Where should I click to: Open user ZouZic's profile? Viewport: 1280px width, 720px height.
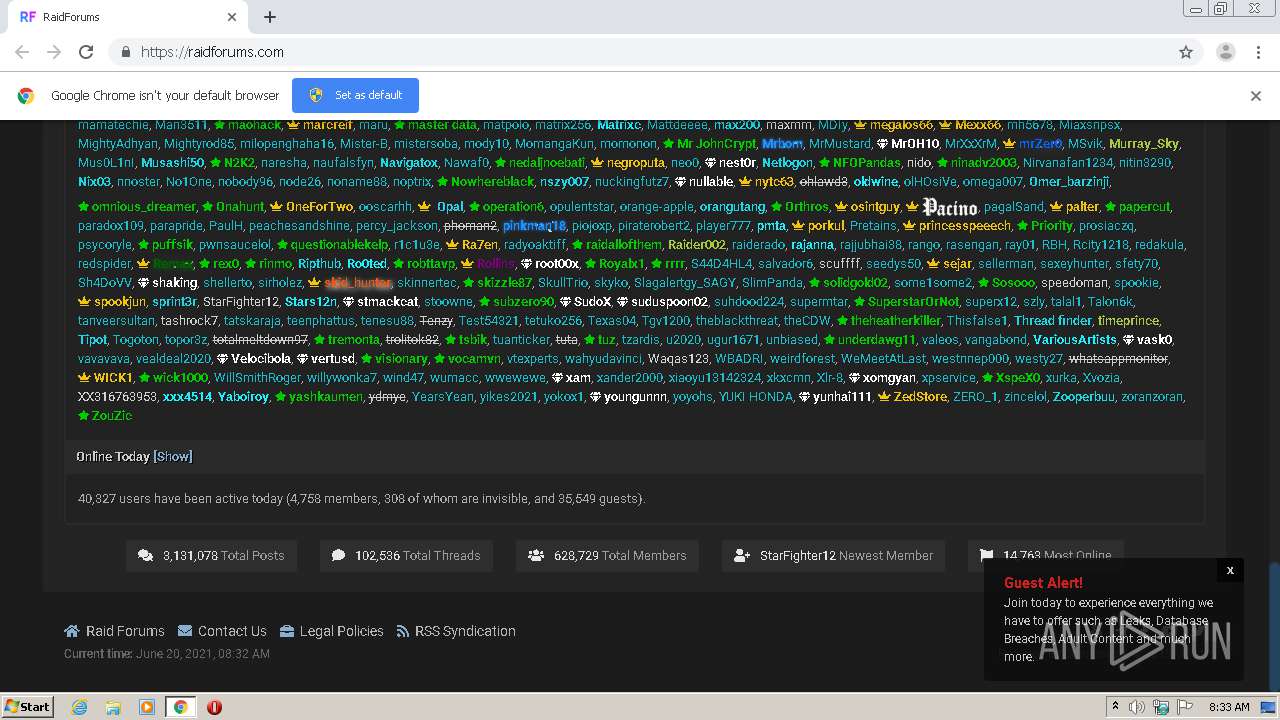tap(111, 416)
